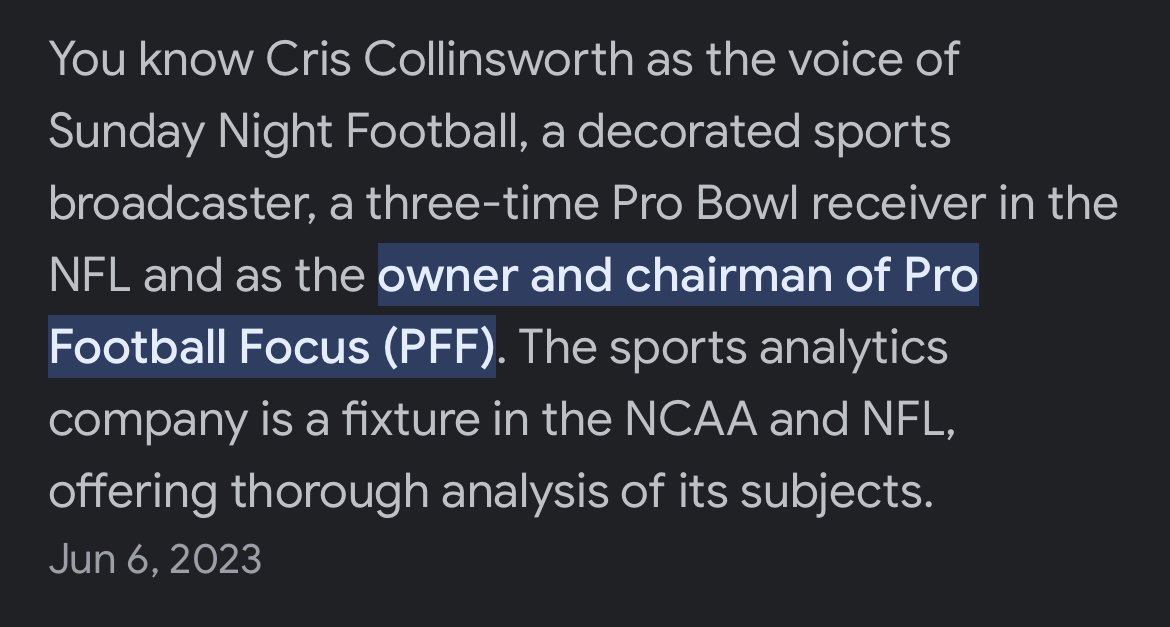
Task: Click the word 'receiver' in third line
Action: click(898, 204)
